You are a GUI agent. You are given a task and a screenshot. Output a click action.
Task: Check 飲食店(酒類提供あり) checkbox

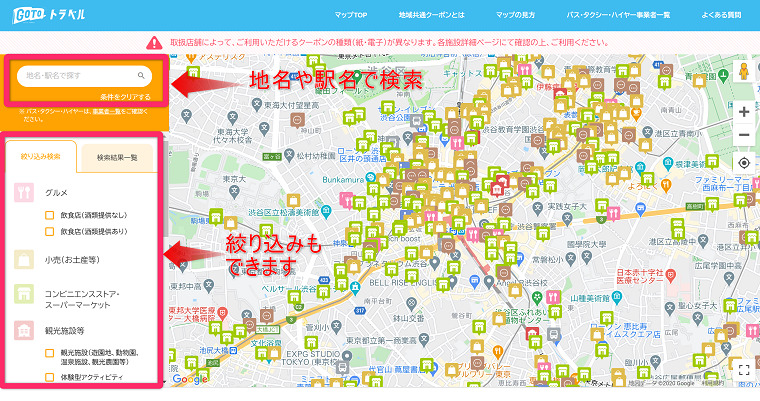click(x=49, y=232)
